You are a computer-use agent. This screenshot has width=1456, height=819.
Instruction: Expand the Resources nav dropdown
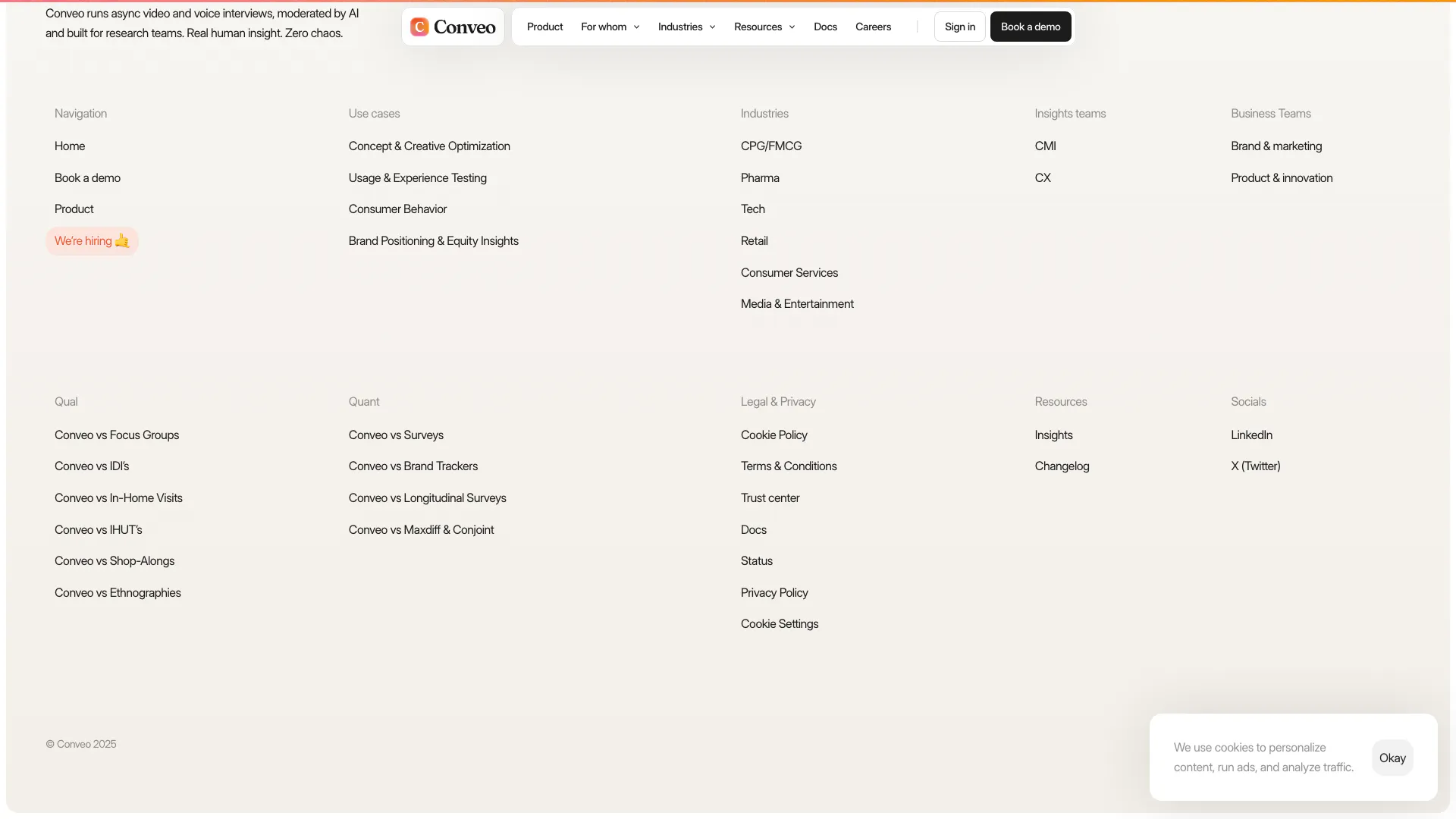[x=764, y=27]
